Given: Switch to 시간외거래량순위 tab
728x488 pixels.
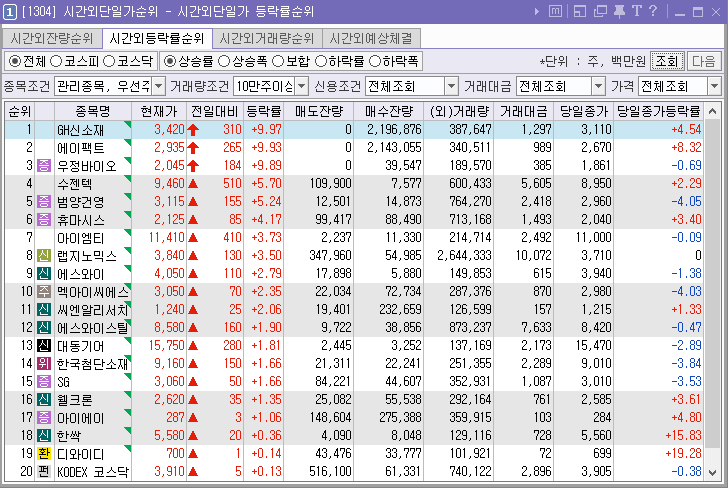Looking at the screenshot, I should click(267, 39).
